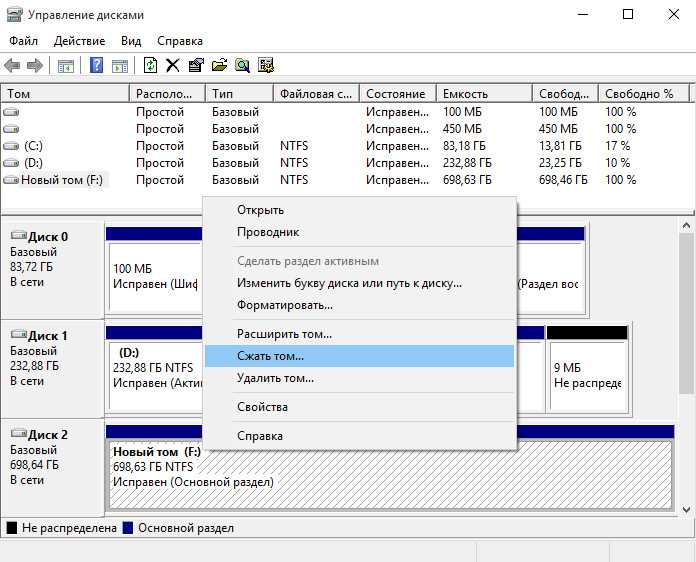Click the Forward arrow toolbar icon
The width and height of the screenshot is (696, 562).
(x=35, y=66)
